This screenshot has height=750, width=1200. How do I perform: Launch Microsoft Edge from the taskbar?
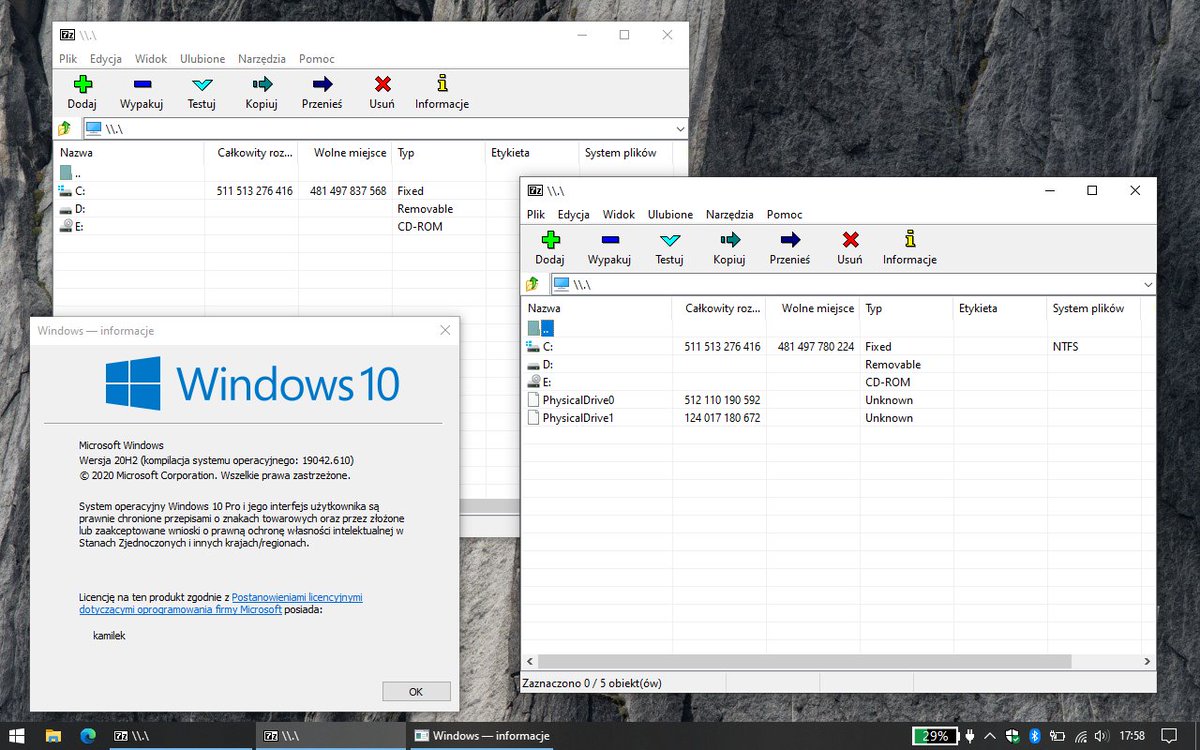[x=88, y=735]
